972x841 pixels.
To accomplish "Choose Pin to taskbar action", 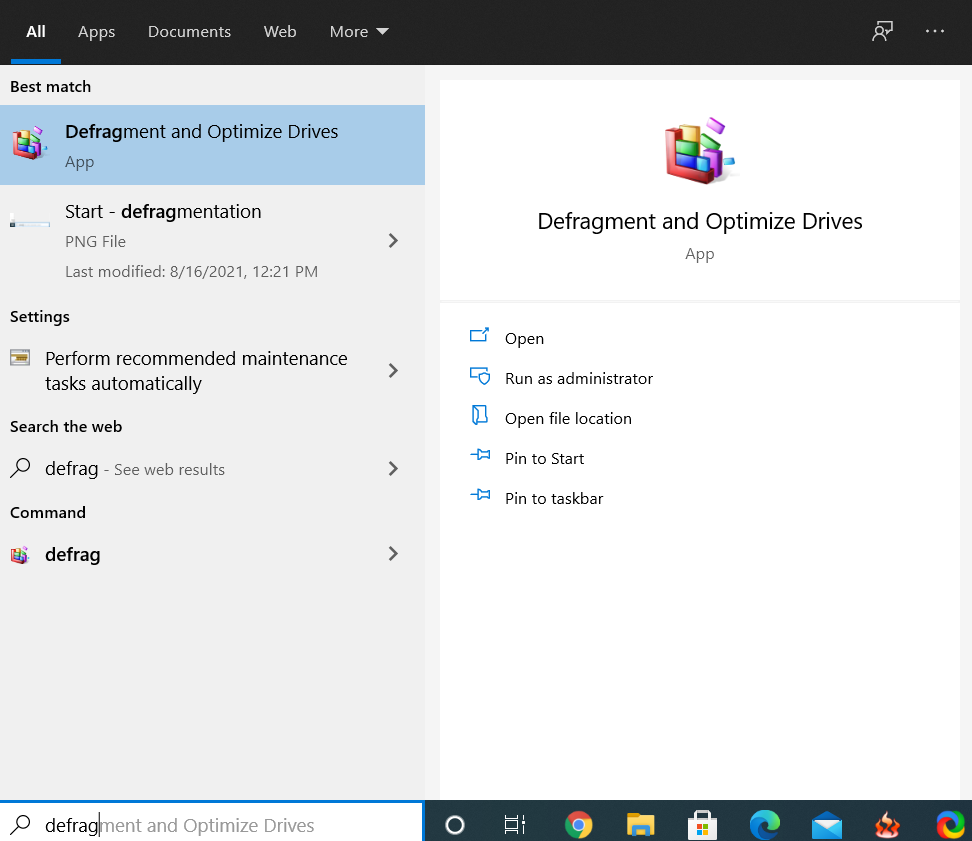I will (x=553, y=499).
